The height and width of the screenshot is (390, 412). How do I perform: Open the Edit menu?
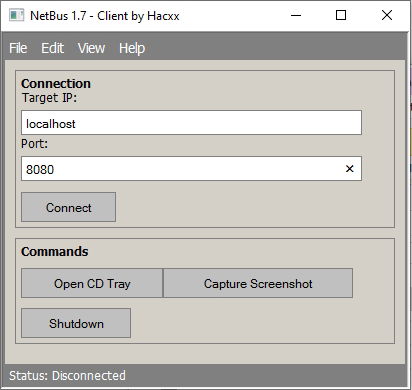click(52, 48)
